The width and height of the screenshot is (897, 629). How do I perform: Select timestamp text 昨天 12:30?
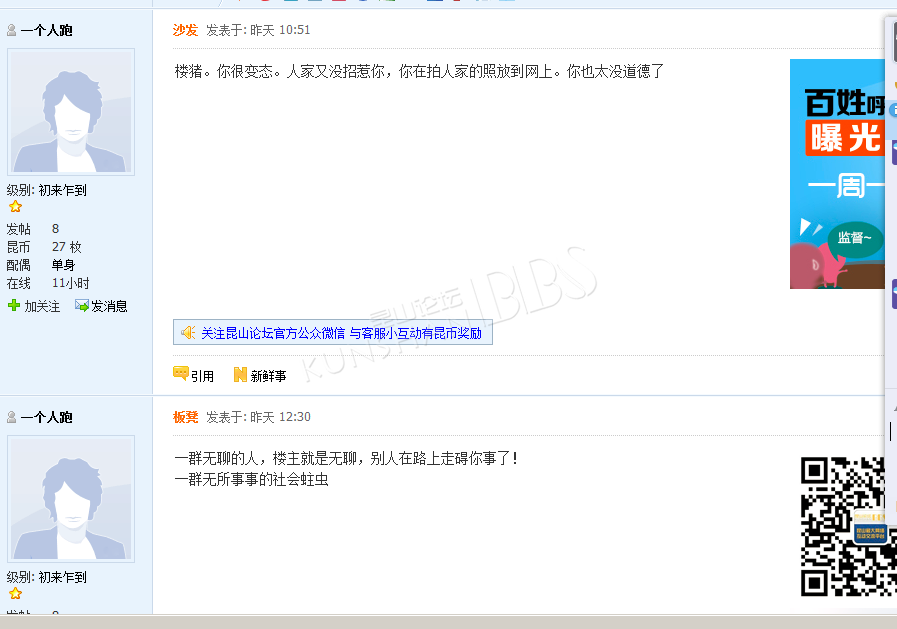[x=280, y=417]
